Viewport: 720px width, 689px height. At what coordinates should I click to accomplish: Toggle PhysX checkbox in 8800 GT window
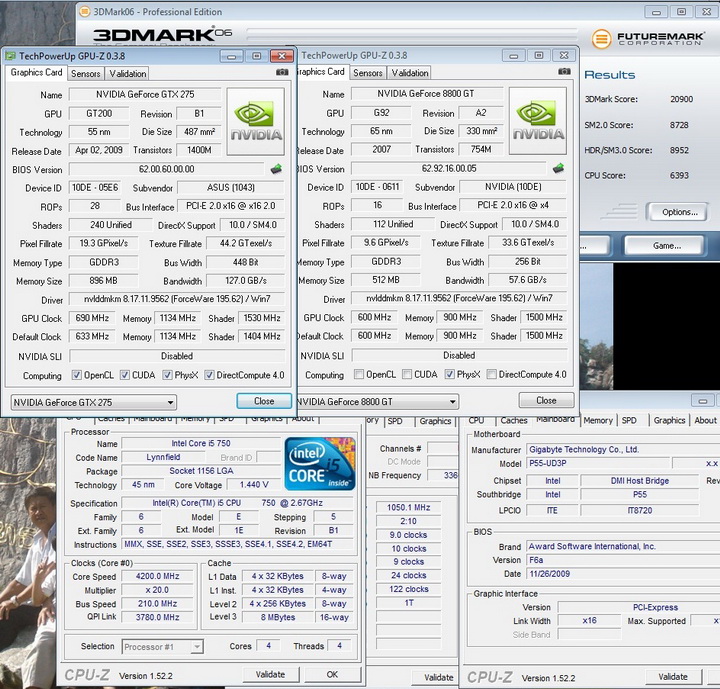point(449,374)
